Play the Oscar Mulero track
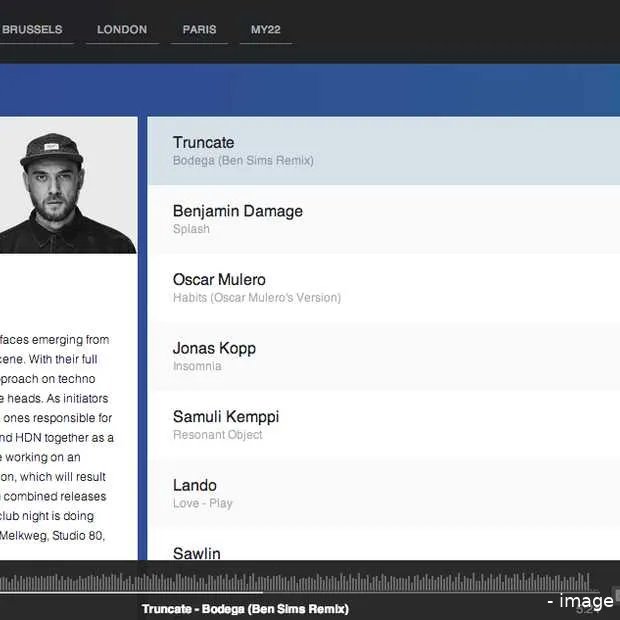This screenshot has height=620, width=620. pyautogui.click(x=384, y=288)
